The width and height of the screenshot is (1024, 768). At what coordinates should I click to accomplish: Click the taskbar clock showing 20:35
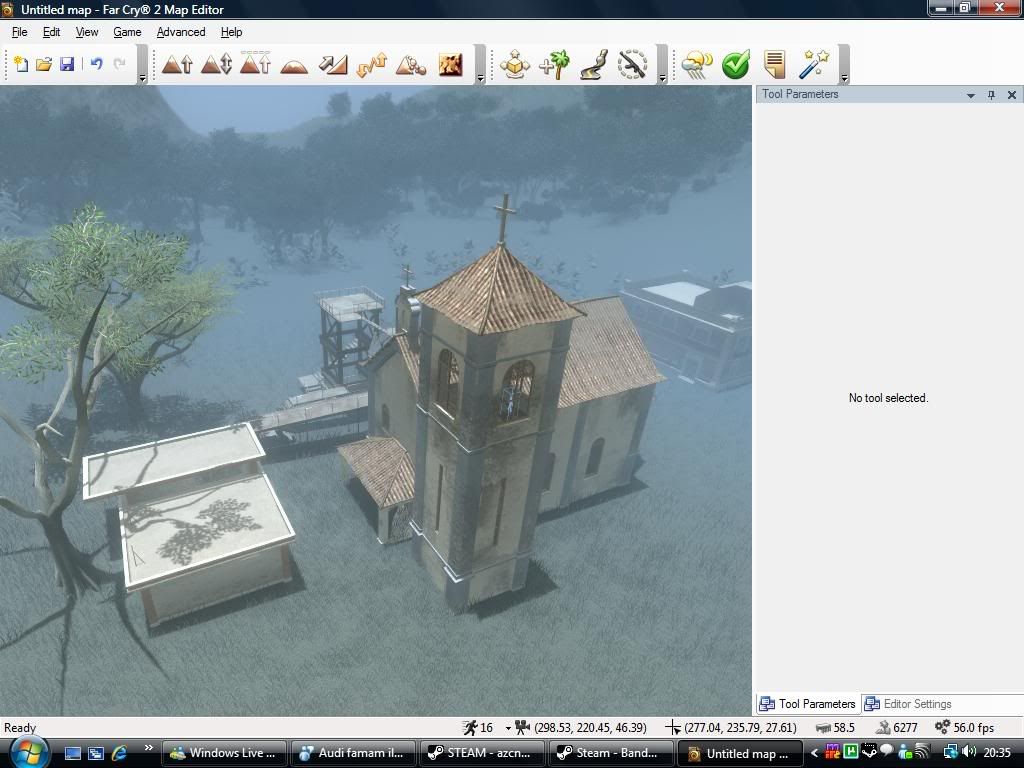[x=997, y=753]
